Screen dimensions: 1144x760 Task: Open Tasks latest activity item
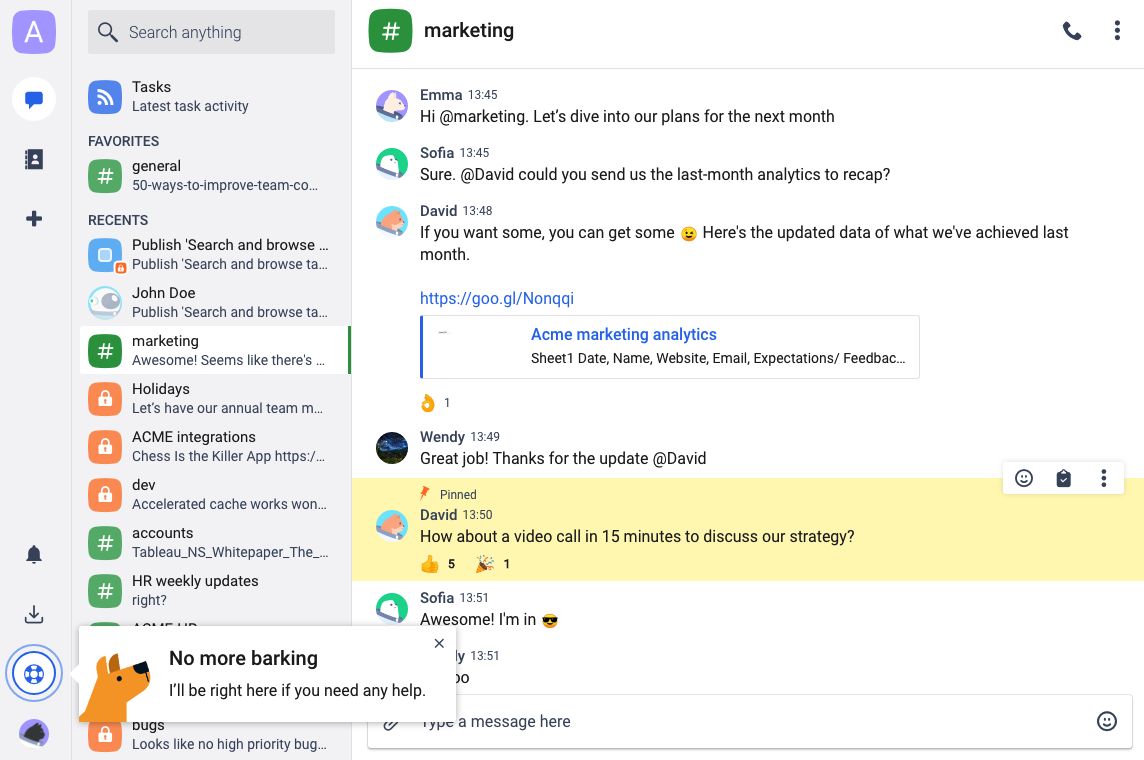[x=215, y=97]
